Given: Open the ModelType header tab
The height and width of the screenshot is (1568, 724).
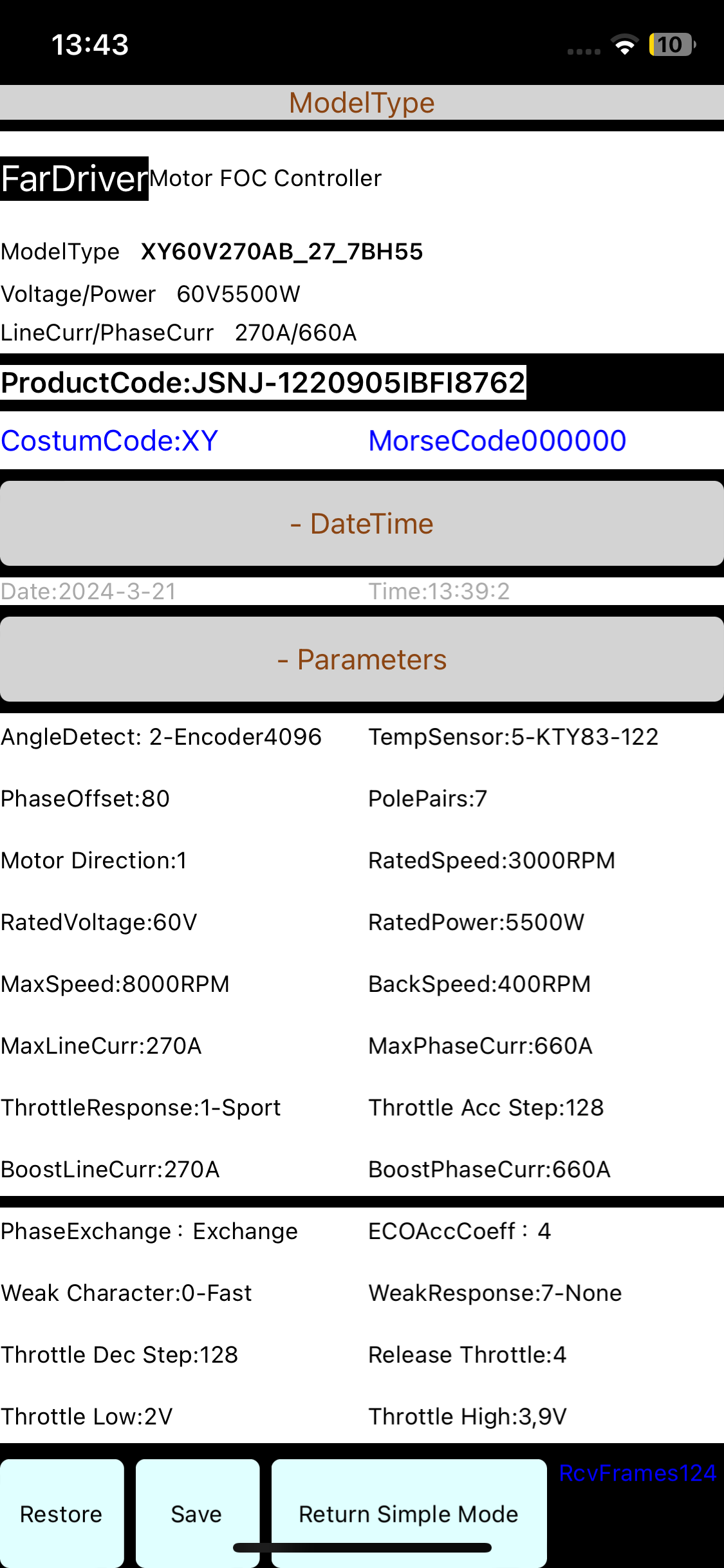Looking at the screenshot, I should 362,103.
